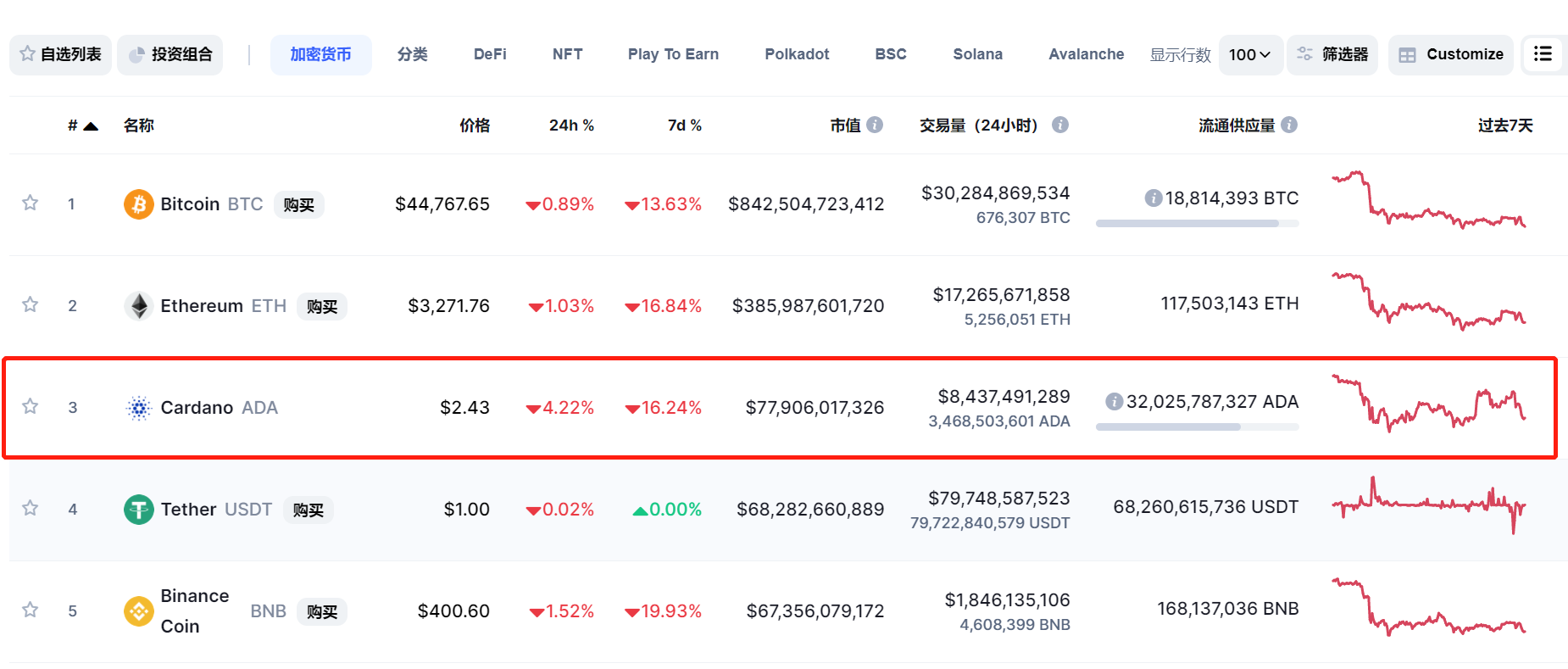
Task: Open the 自选列表 watchlist
Action: pos(60,55)
